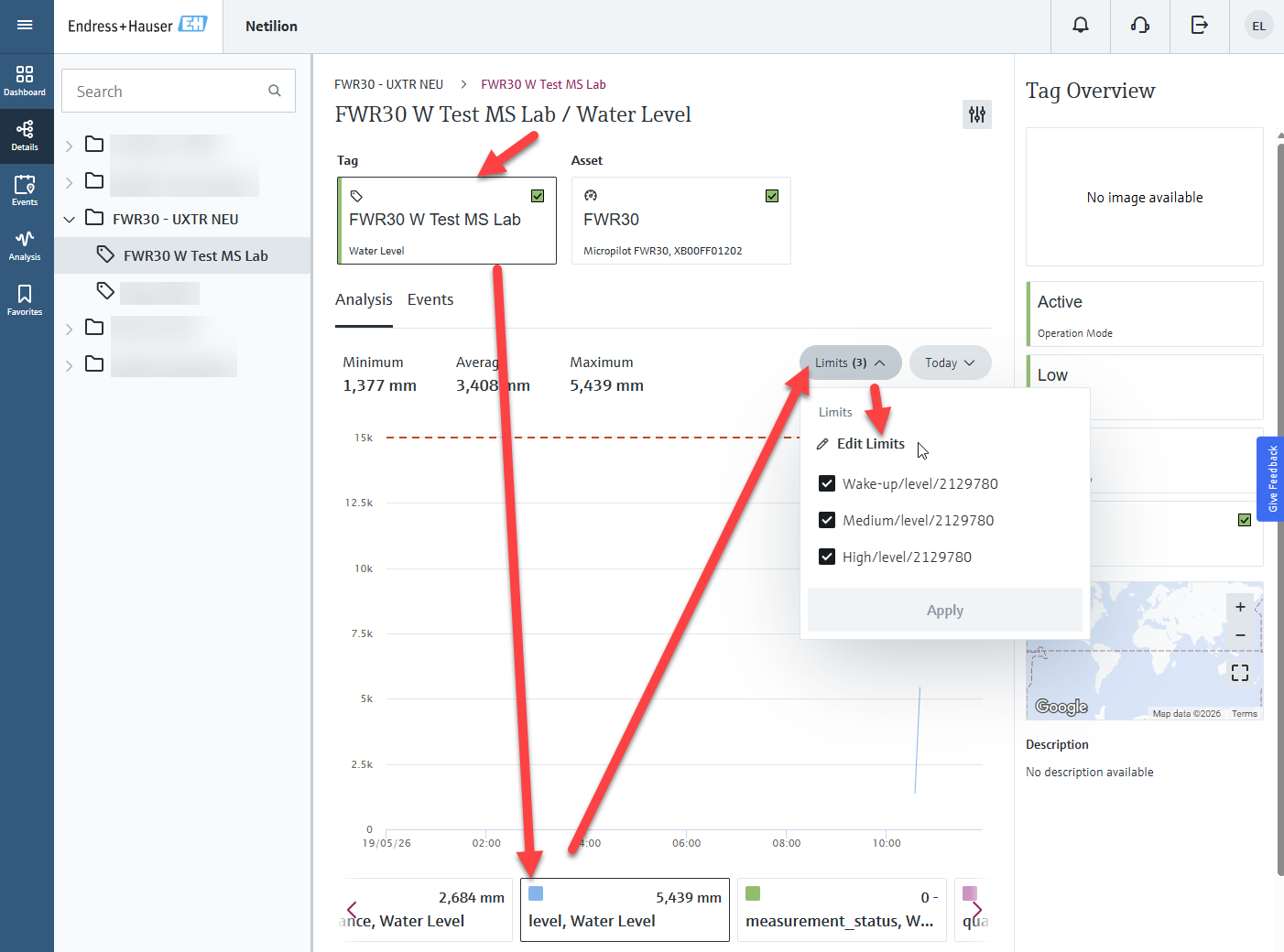Show next measurement cards with right arrow
Image resolution: width=1284 pixels, height=952 pixels.
977,909
